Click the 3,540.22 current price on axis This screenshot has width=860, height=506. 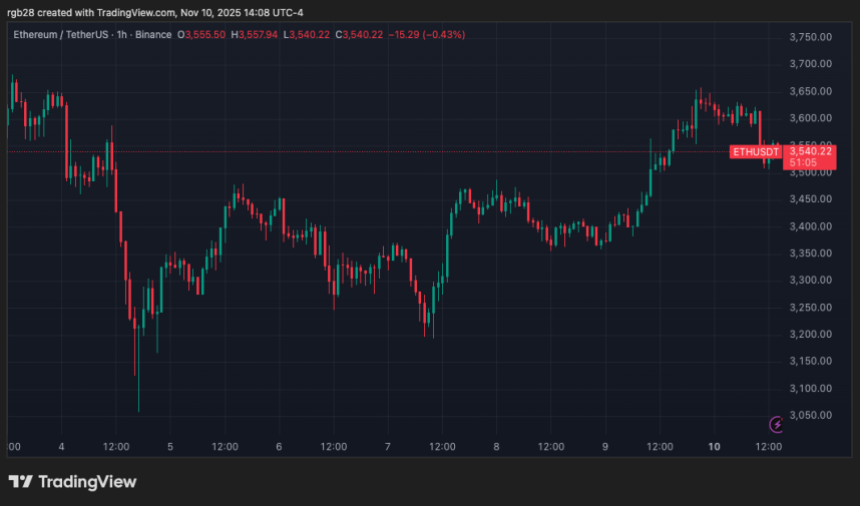point(811,152)
